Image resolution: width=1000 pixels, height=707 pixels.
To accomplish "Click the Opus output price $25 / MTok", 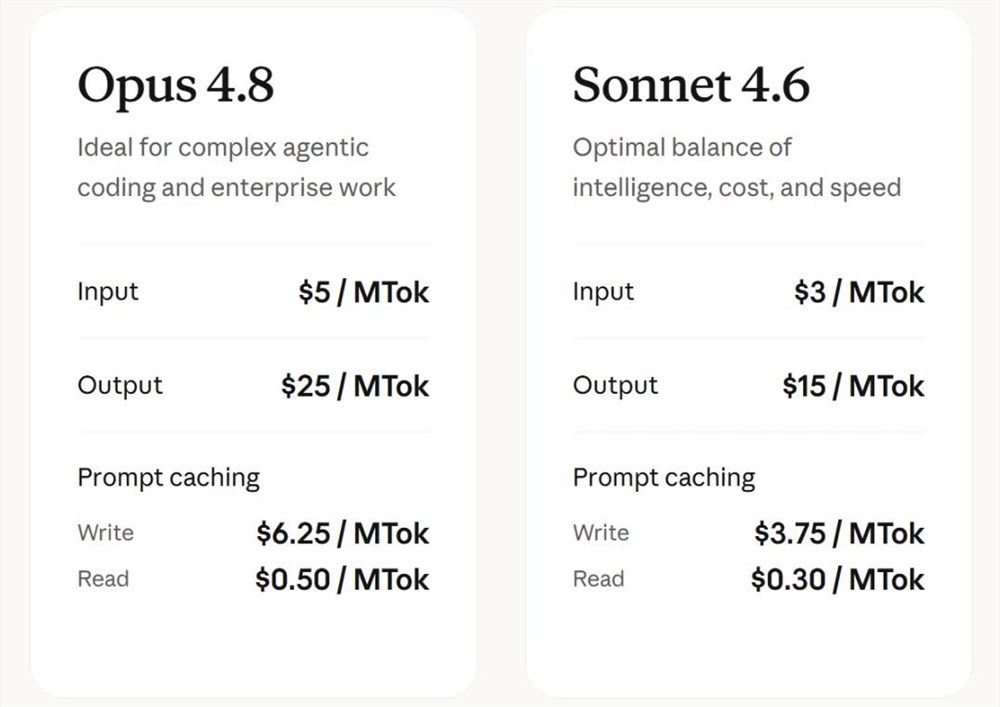I will (355, 386).
